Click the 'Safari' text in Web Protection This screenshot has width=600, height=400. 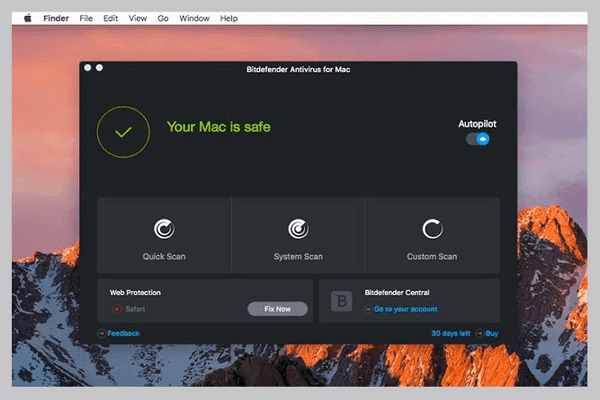point(135,309)
